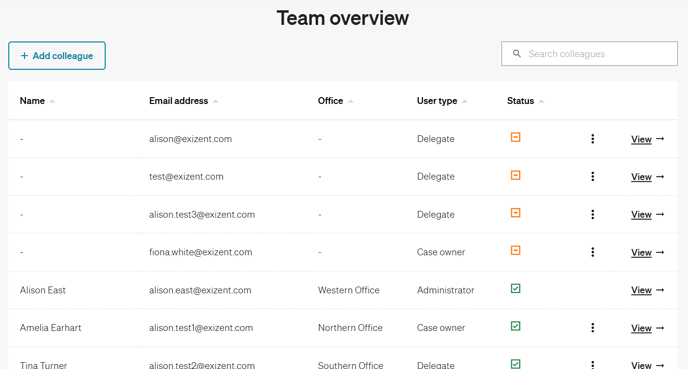
Task: Click the arrow icon next to View for Alison East
Action: pos(660,290)
